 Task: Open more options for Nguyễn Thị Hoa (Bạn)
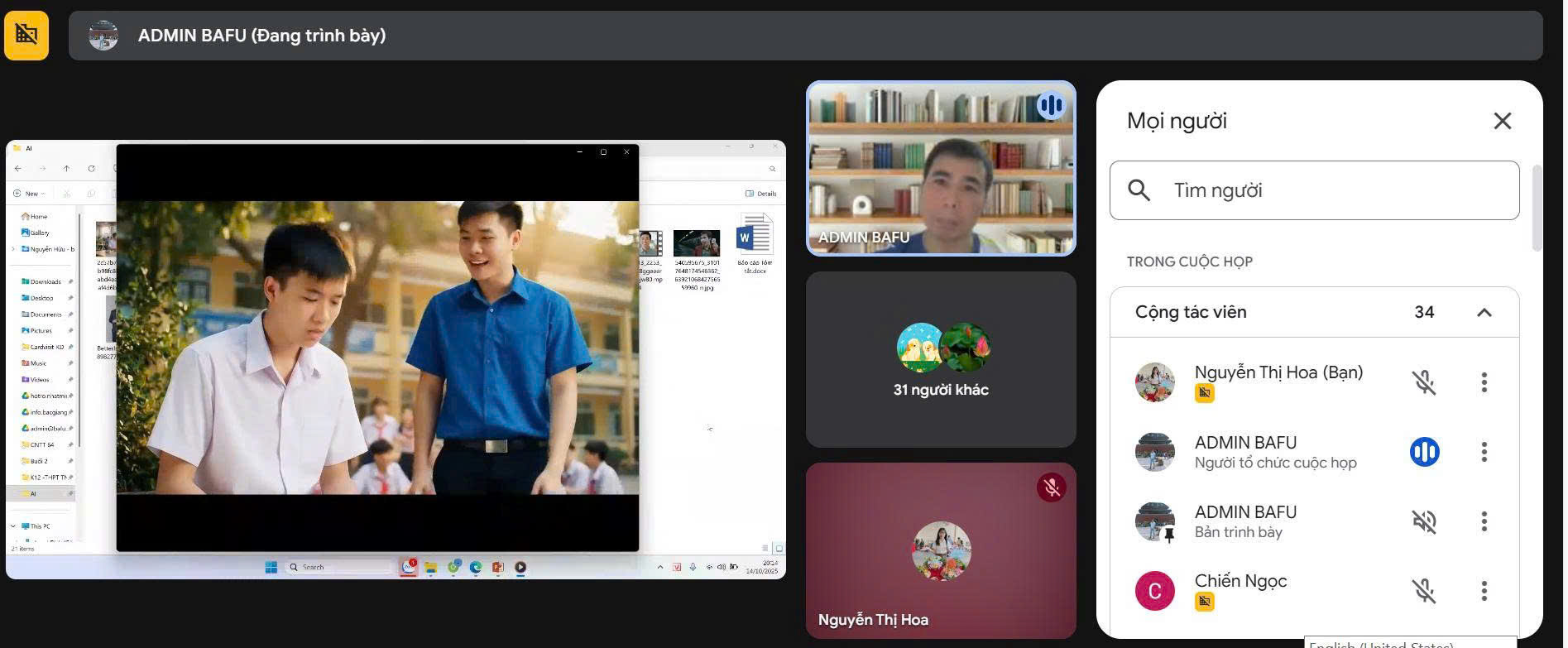click(1484, 382)
